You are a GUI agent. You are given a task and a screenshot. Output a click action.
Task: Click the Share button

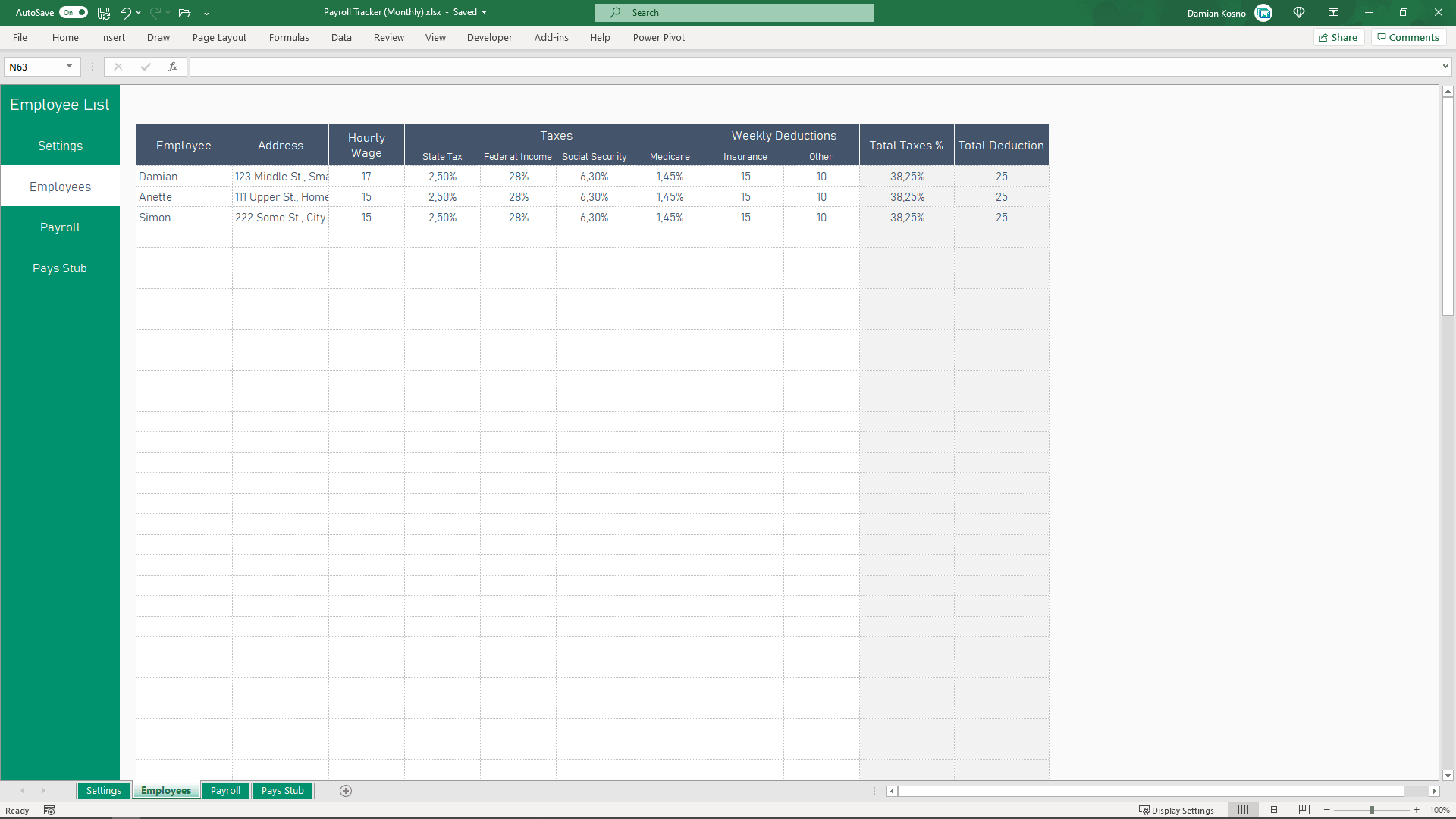point(1338,37)
